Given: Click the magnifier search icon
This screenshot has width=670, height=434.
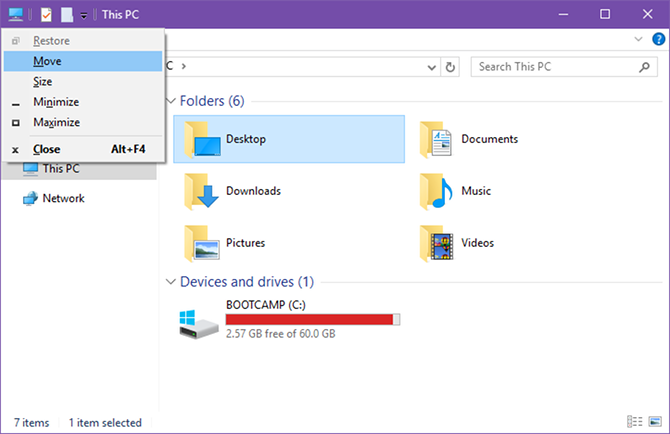Looking at the screenshot, I should (644, 67).
